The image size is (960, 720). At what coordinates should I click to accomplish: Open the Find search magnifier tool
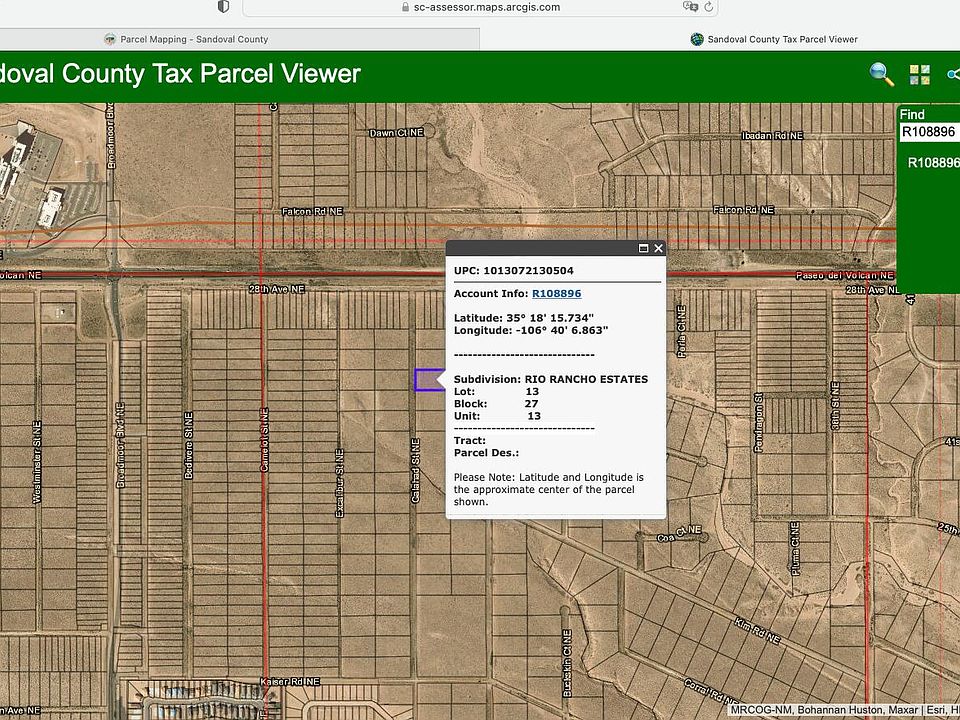click(881, 74)
